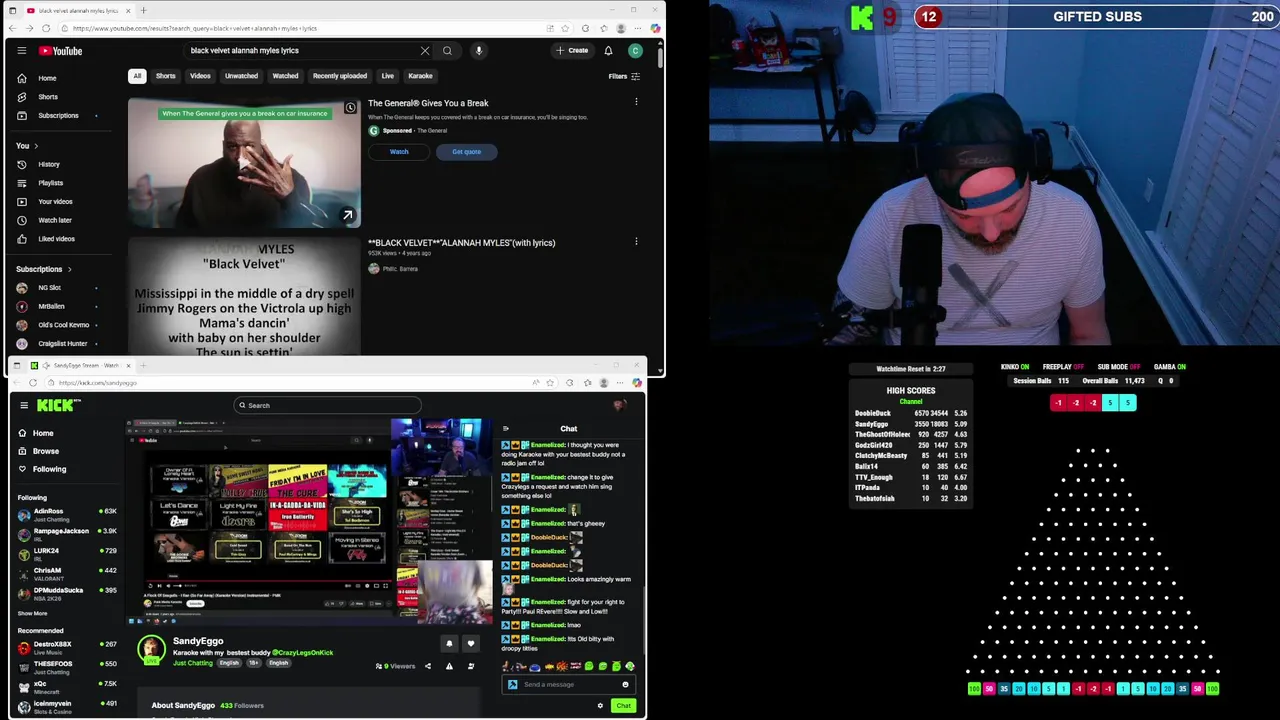Open the @CrazyLegsOnKick mention link

pos(303,653)
